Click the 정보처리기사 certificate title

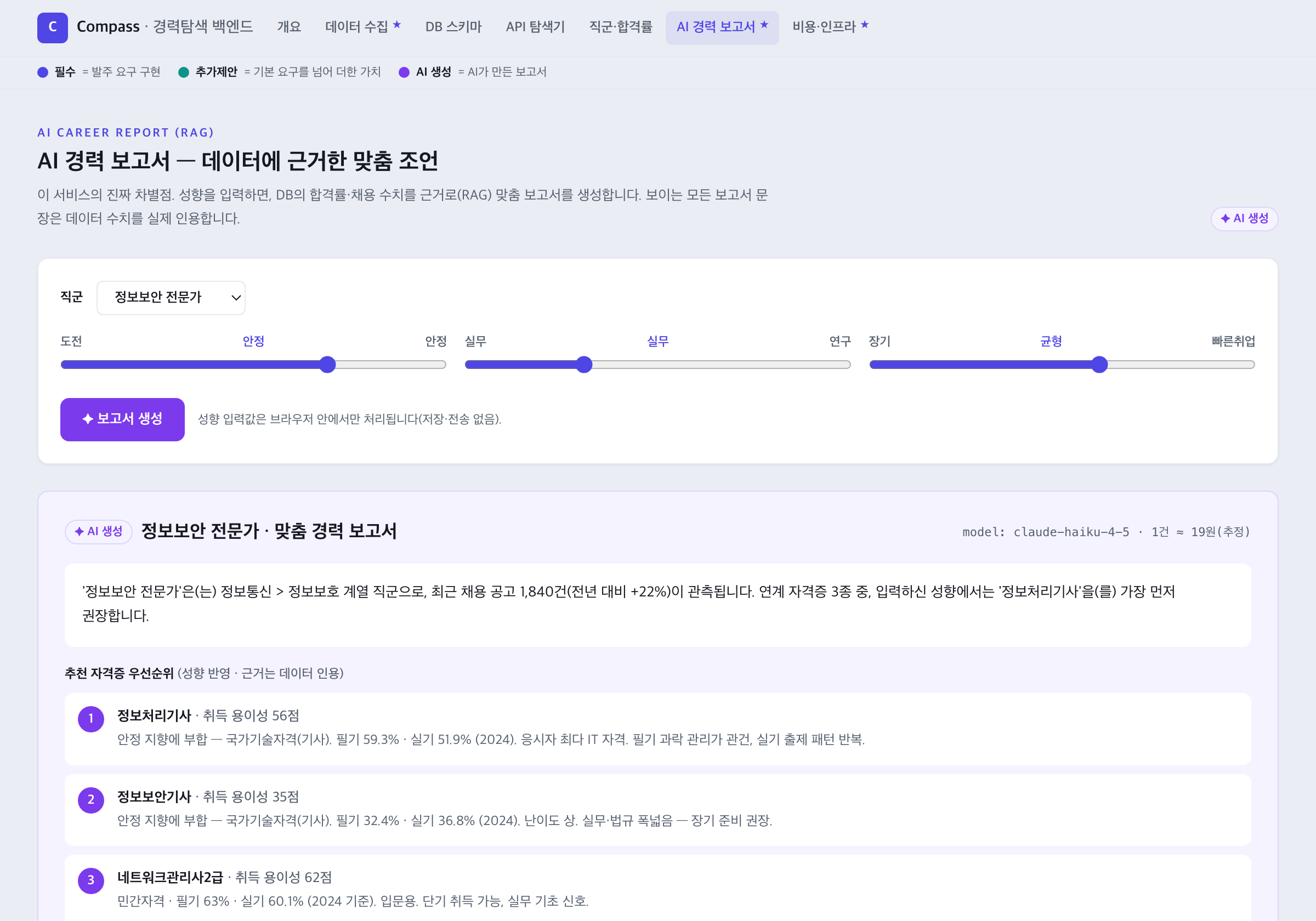[x=154, y=715]
